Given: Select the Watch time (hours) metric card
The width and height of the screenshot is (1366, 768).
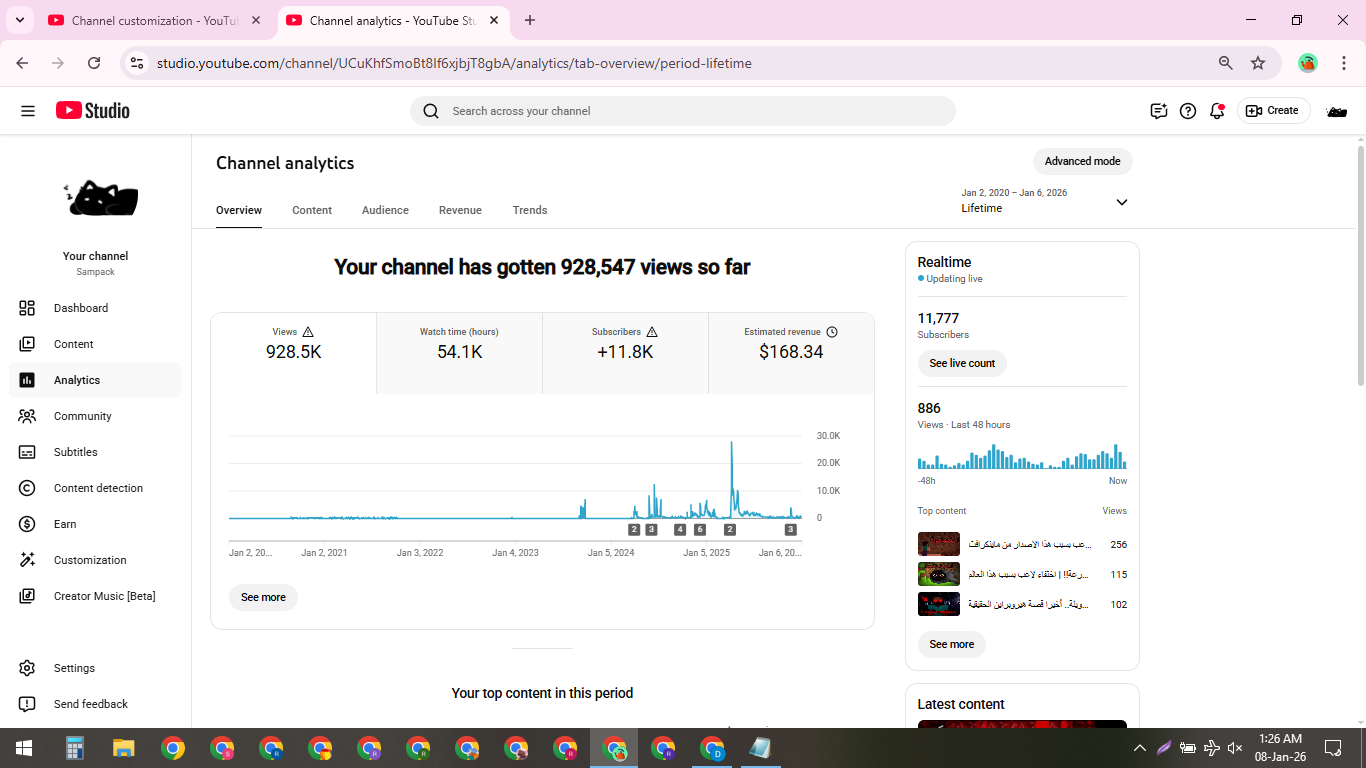Looking at the screenshot, I should click(x=459, y=343).
